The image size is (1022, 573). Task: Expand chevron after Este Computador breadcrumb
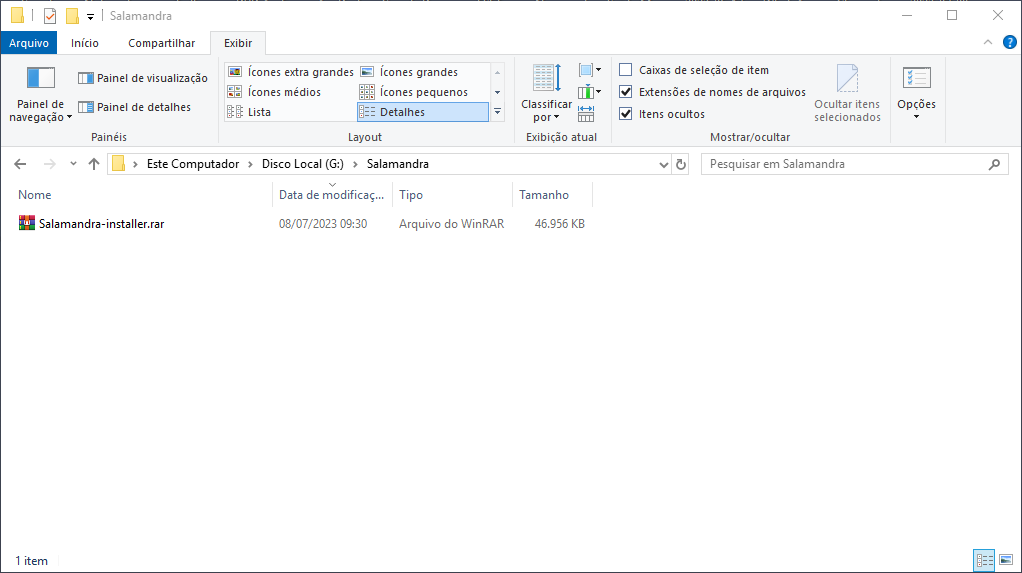(250, 164)
